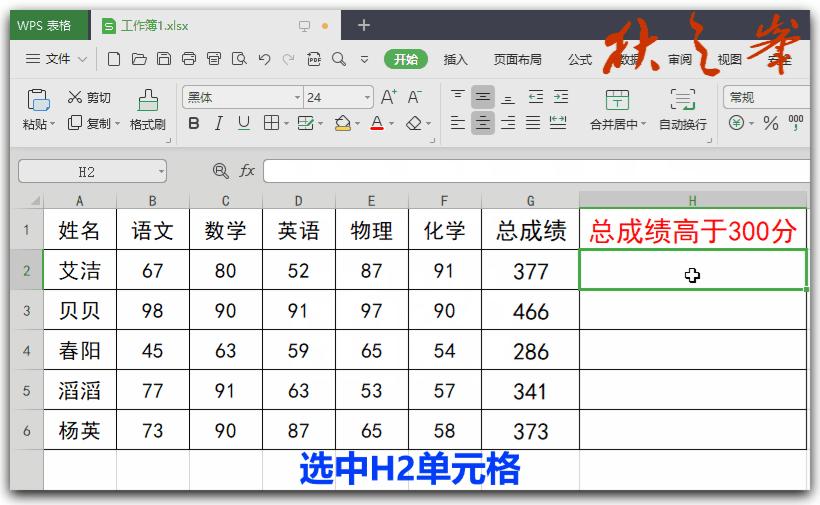The image size is (820, 505).
Task: Export to PDF icon
Action: pos(314,59)
